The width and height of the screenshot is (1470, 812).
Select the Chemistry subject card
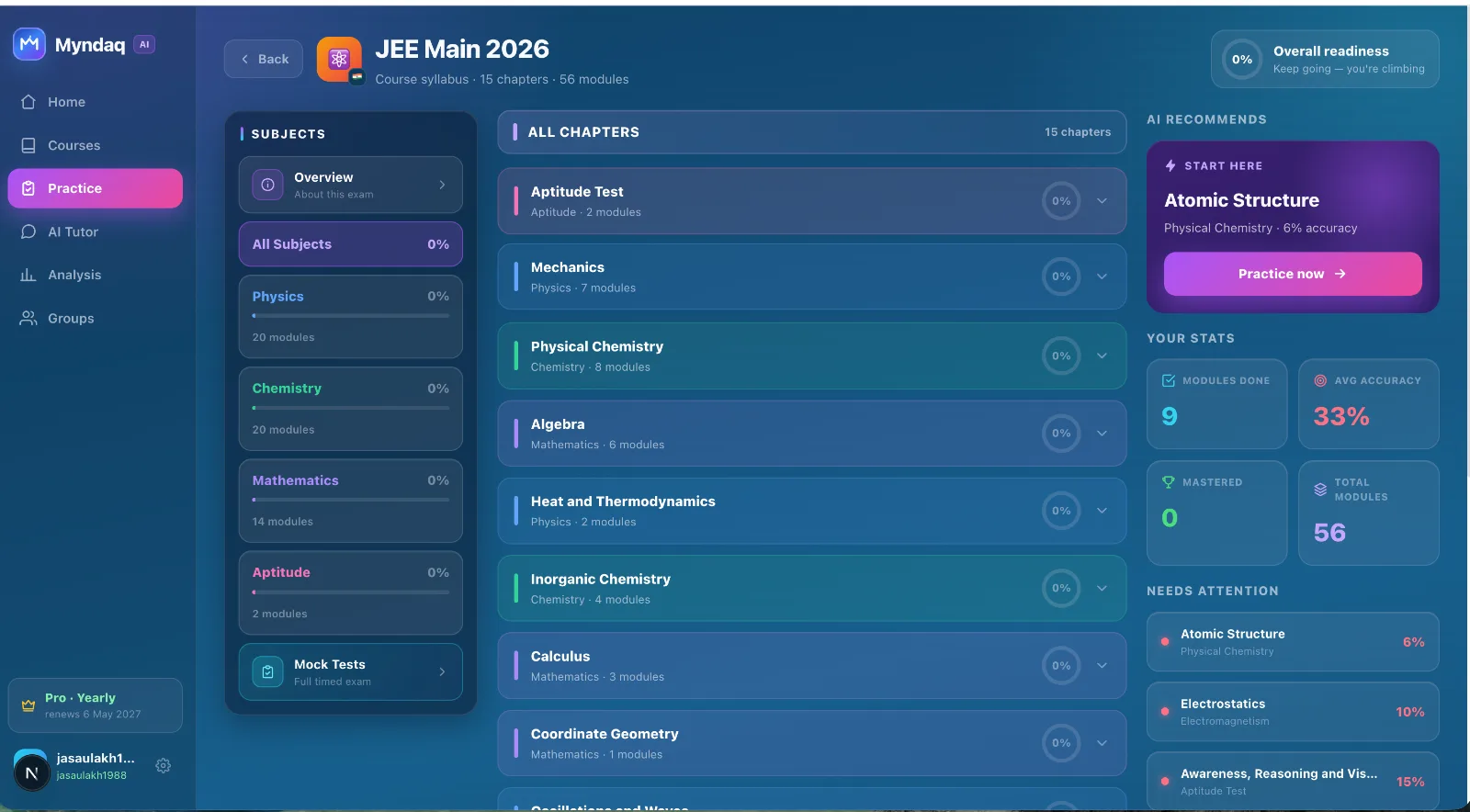coord(351,409)
